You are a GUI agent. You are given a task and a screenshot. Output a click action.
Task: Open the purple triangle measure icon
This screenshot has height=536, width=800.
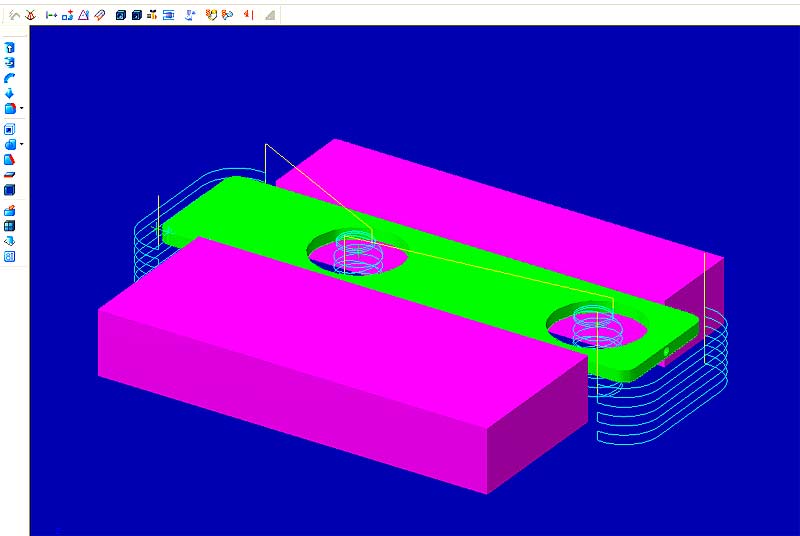click(84, 15)
